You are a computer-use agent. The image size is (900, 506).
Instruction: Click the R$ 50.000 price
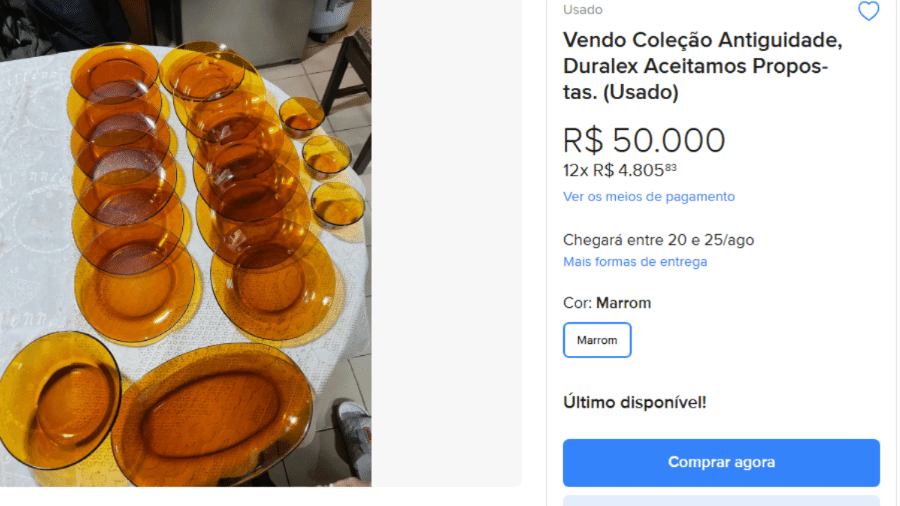pos(644,140)
